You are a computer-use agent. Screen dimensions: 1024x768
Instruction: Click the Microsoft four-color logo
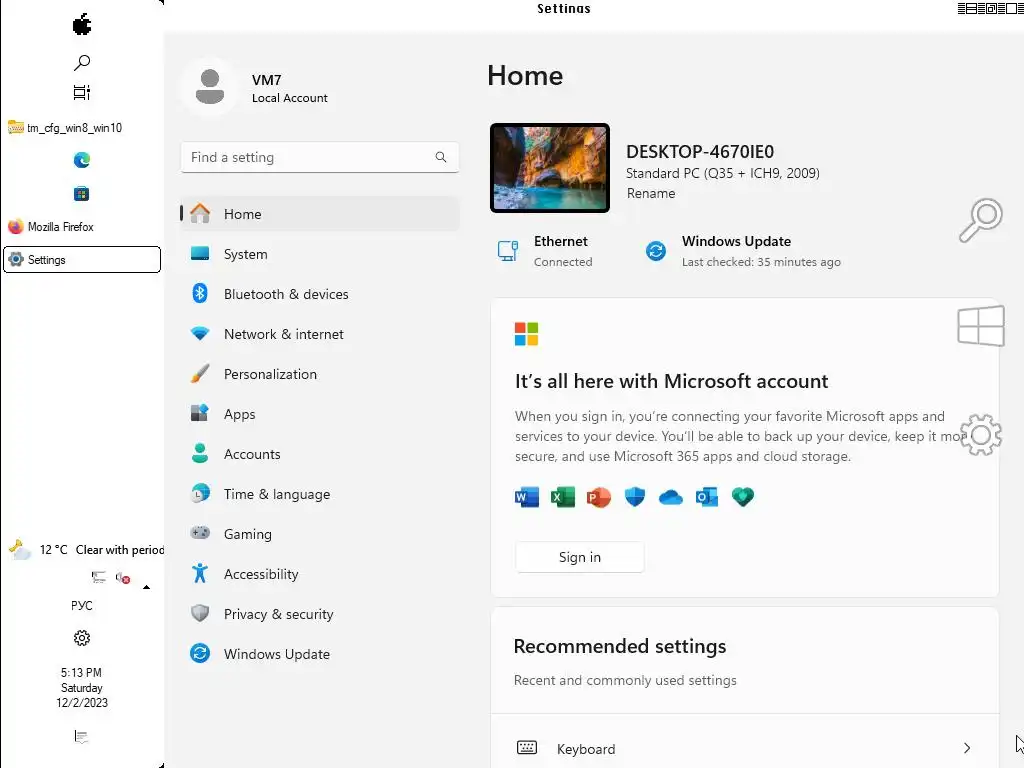tap(526, 334)
